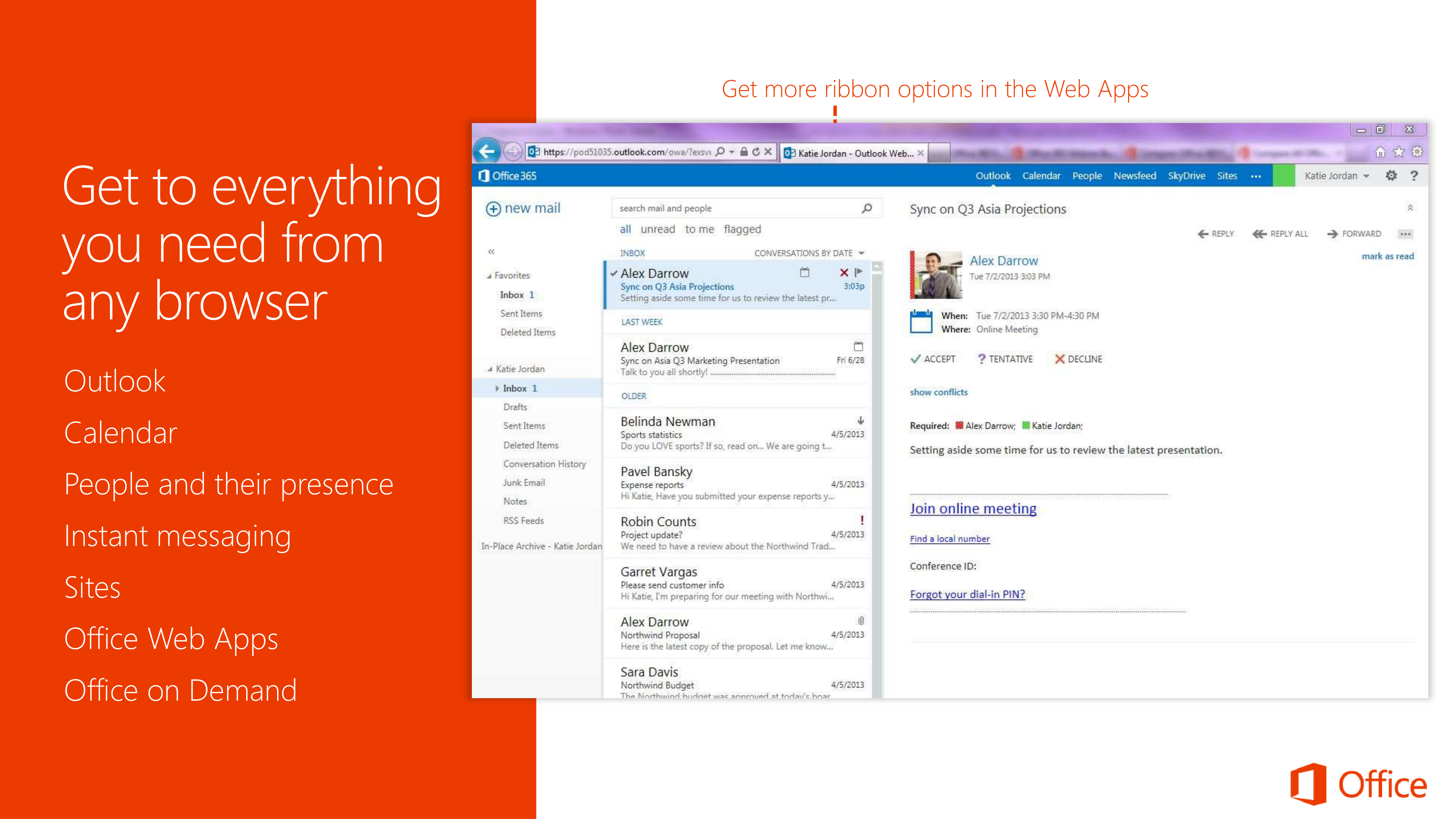Filter messages sent to me

pos(699,229)
